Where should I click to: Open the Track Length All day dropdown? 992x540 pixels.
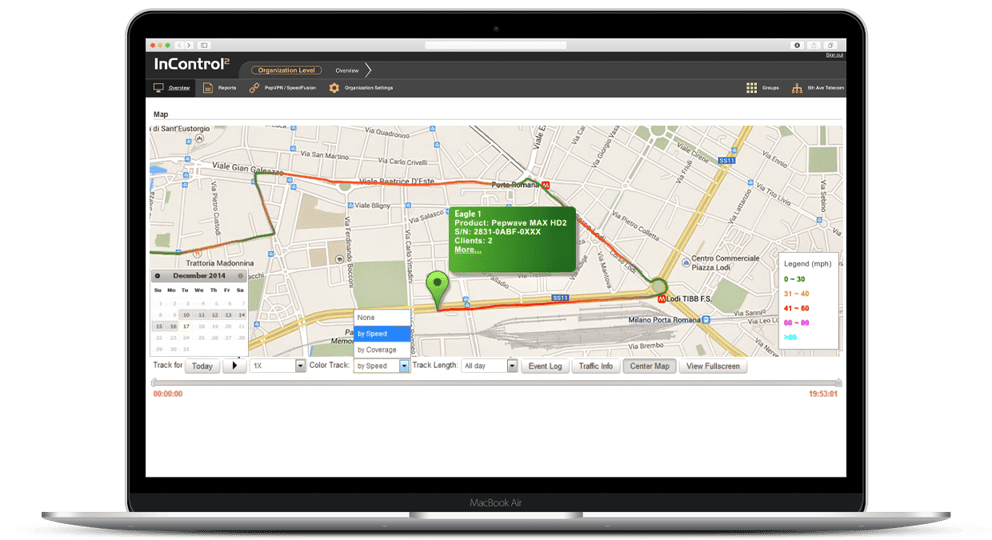pos(489,365)
